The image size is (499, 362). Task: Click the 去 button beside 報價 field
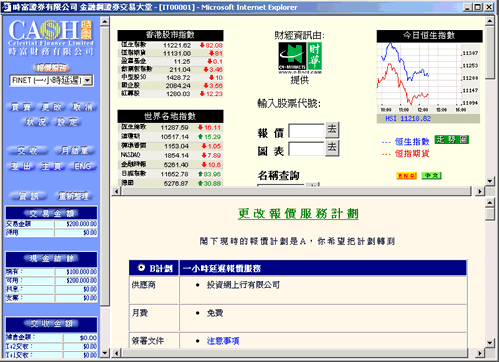click(332, 130)
